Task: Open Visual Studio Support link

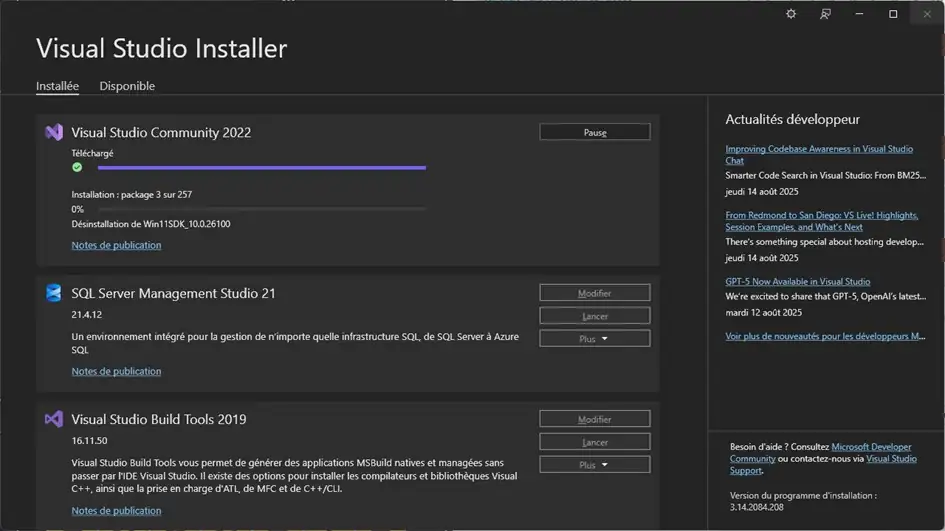Action: point(823,464)
